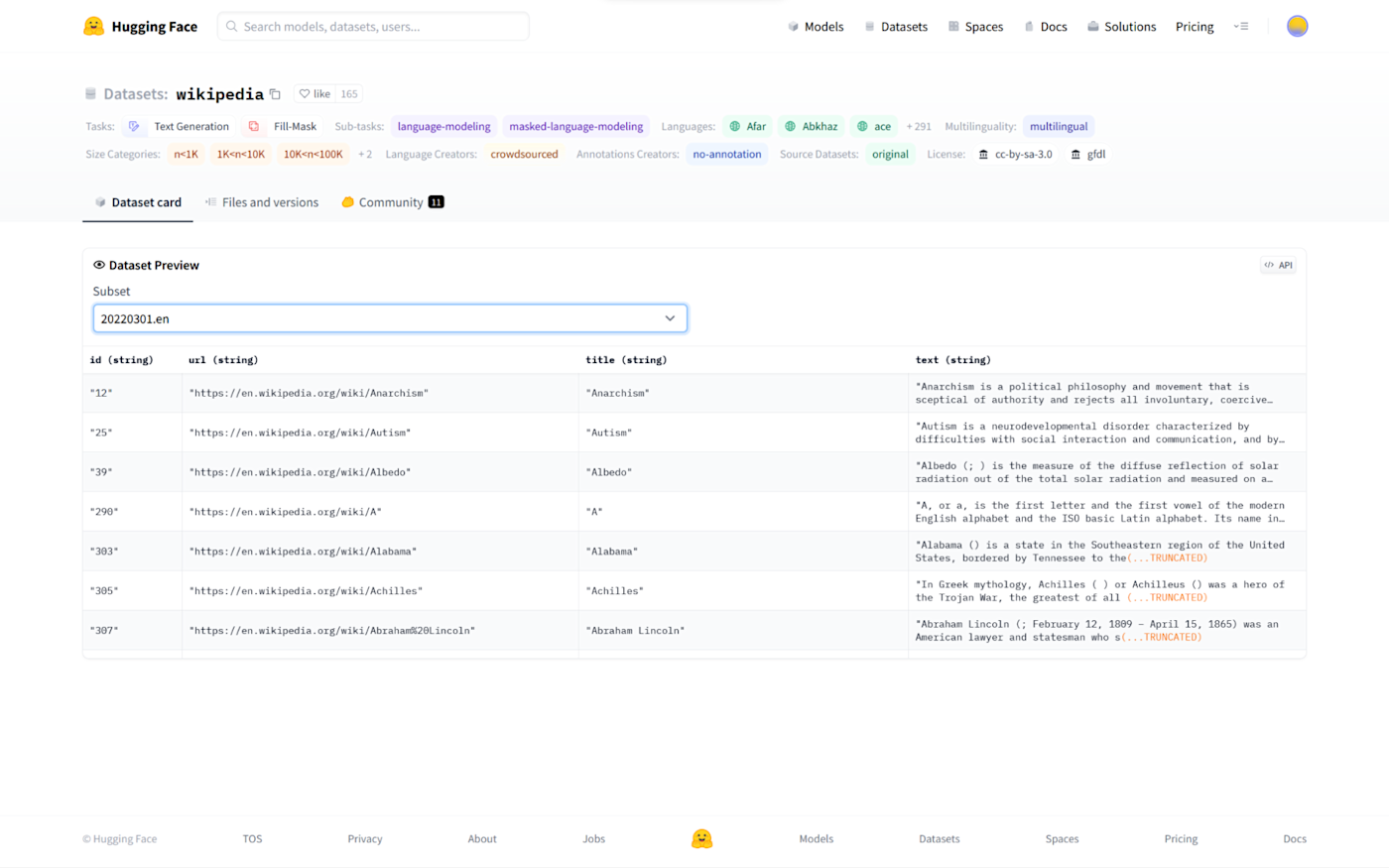
Task: Select the original source dataset tag
Action: pyautogui.click(x=890, y=155)
